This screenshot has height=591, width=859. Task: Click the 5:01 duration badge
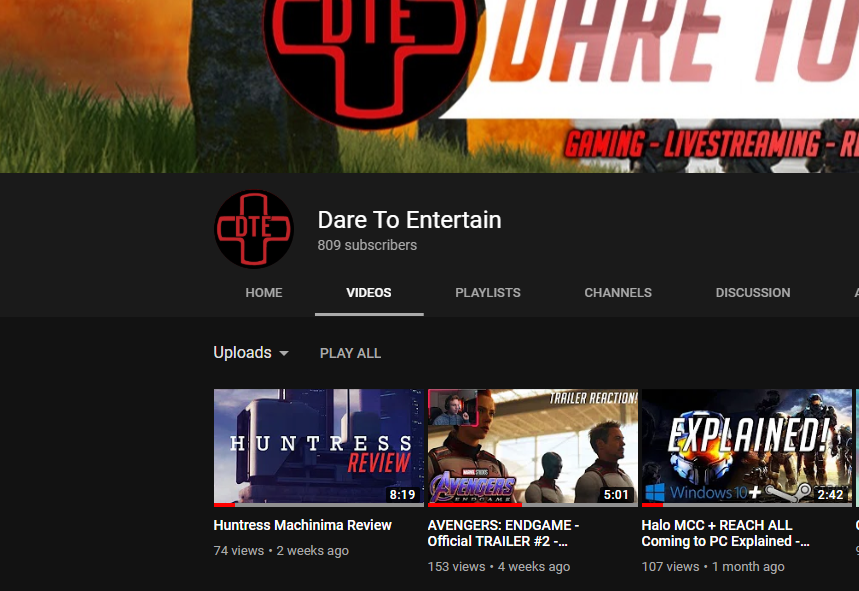pyautogui.click(x=616, y=495)
